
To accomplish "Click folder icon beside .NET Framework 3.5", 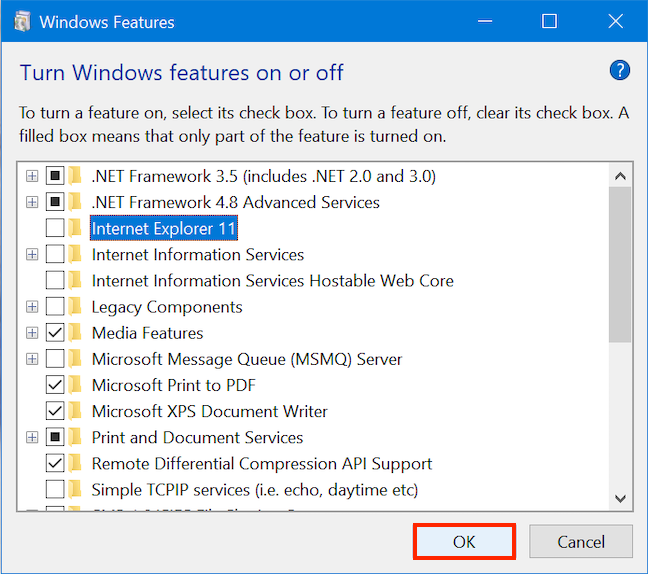I will [x=75, y=176].
